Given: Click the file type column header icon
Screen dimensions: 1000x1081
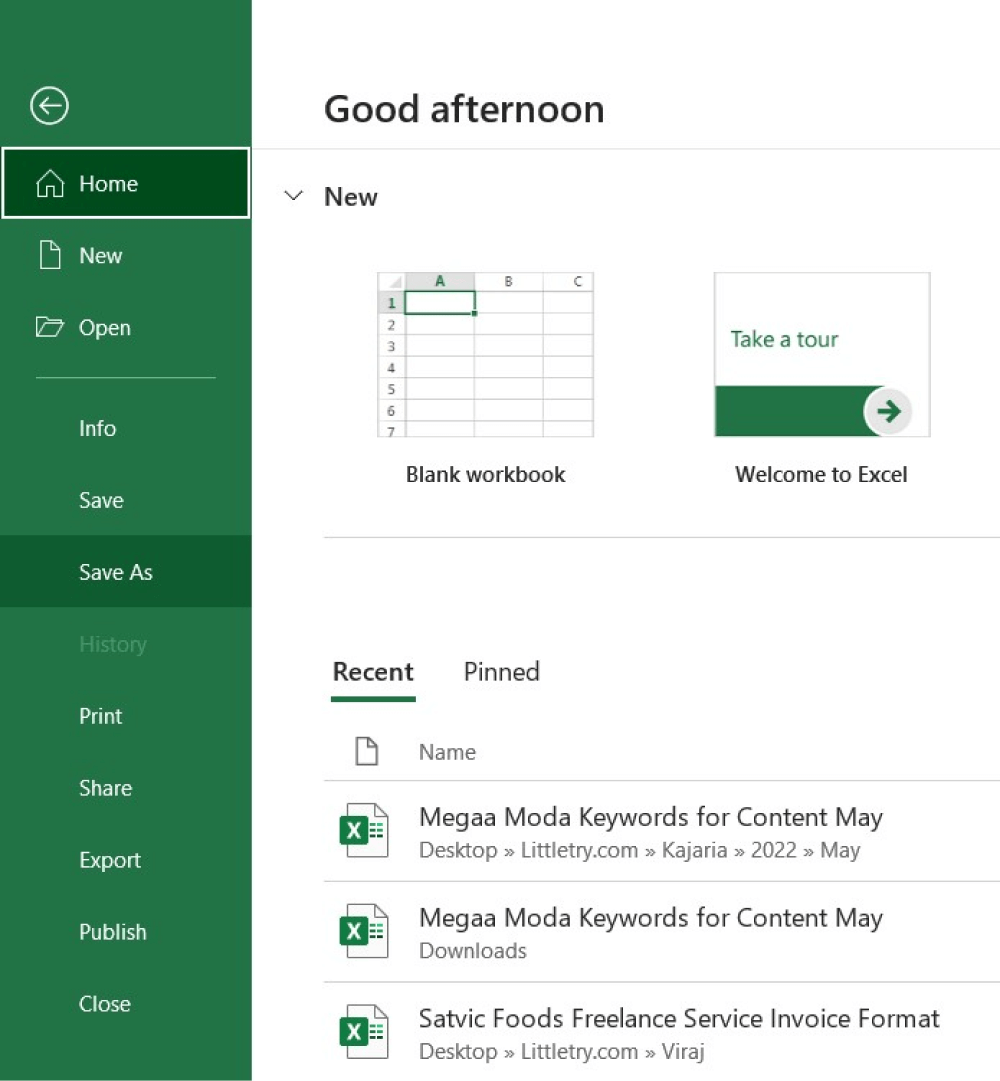Looking at the screenshot, I should 367,751.
